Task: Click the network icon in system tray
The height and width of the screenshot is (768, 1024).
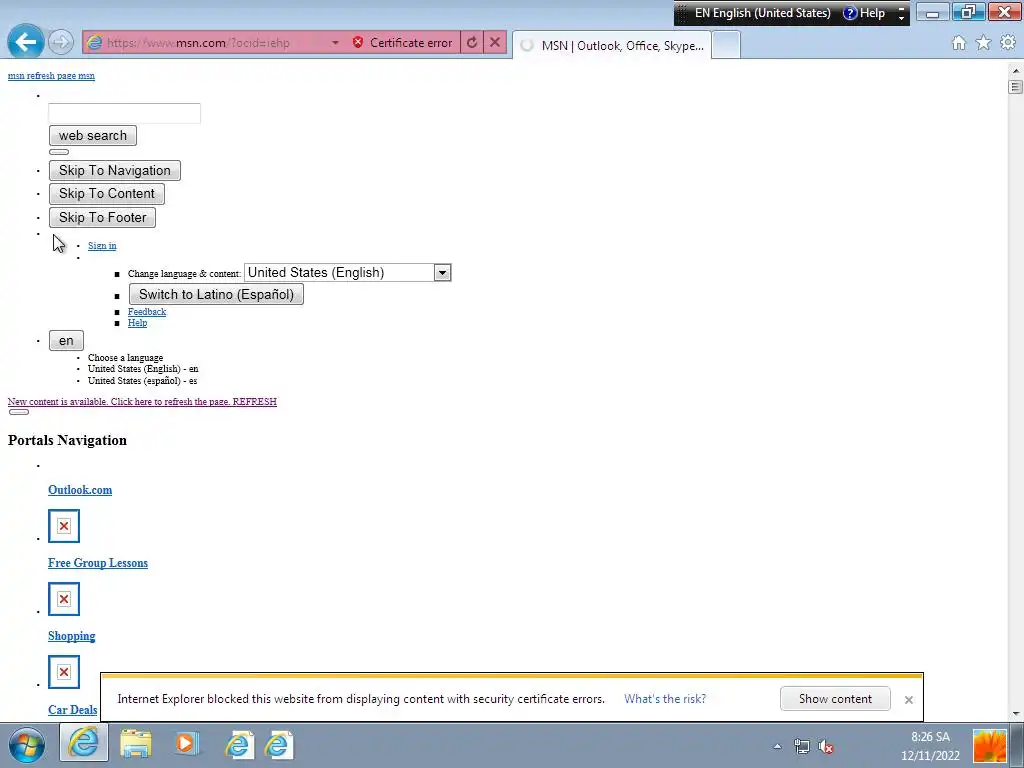Action: pyautogui.click(x=802, y=746)
